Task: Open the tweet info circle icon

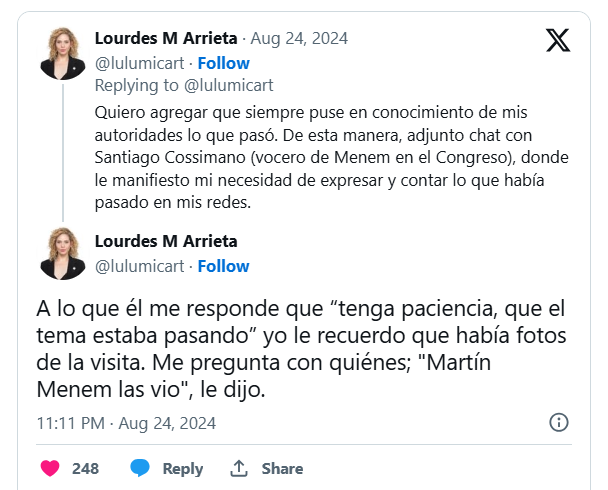Action: [x=560, y=422]
